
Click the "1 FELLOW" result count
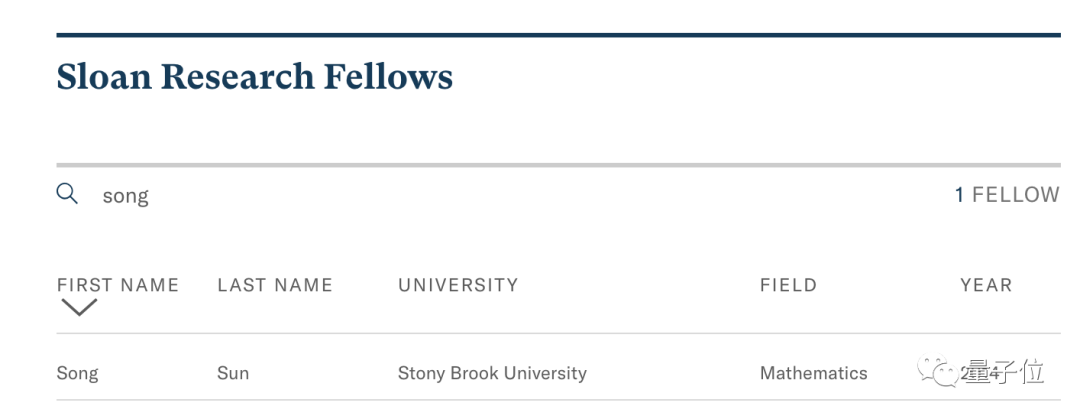click(1006, 195)
